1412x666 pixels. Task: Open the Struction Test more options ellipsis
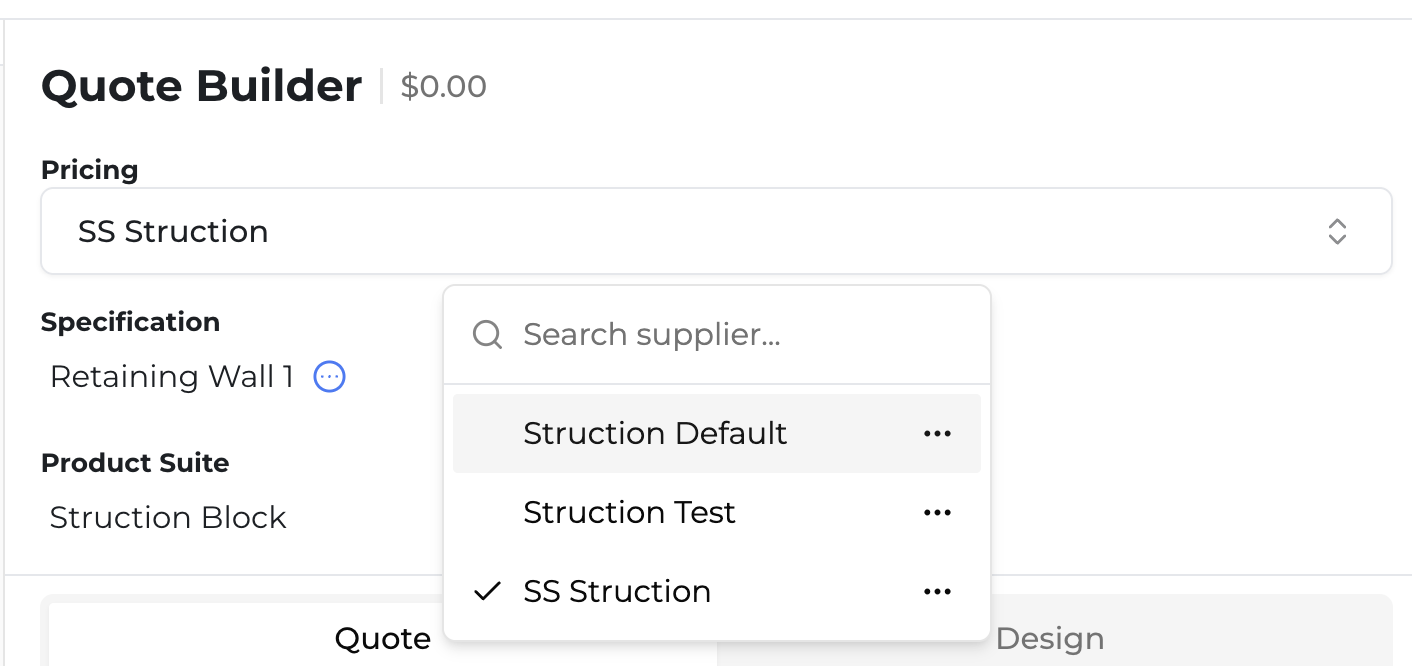[937, 512]
